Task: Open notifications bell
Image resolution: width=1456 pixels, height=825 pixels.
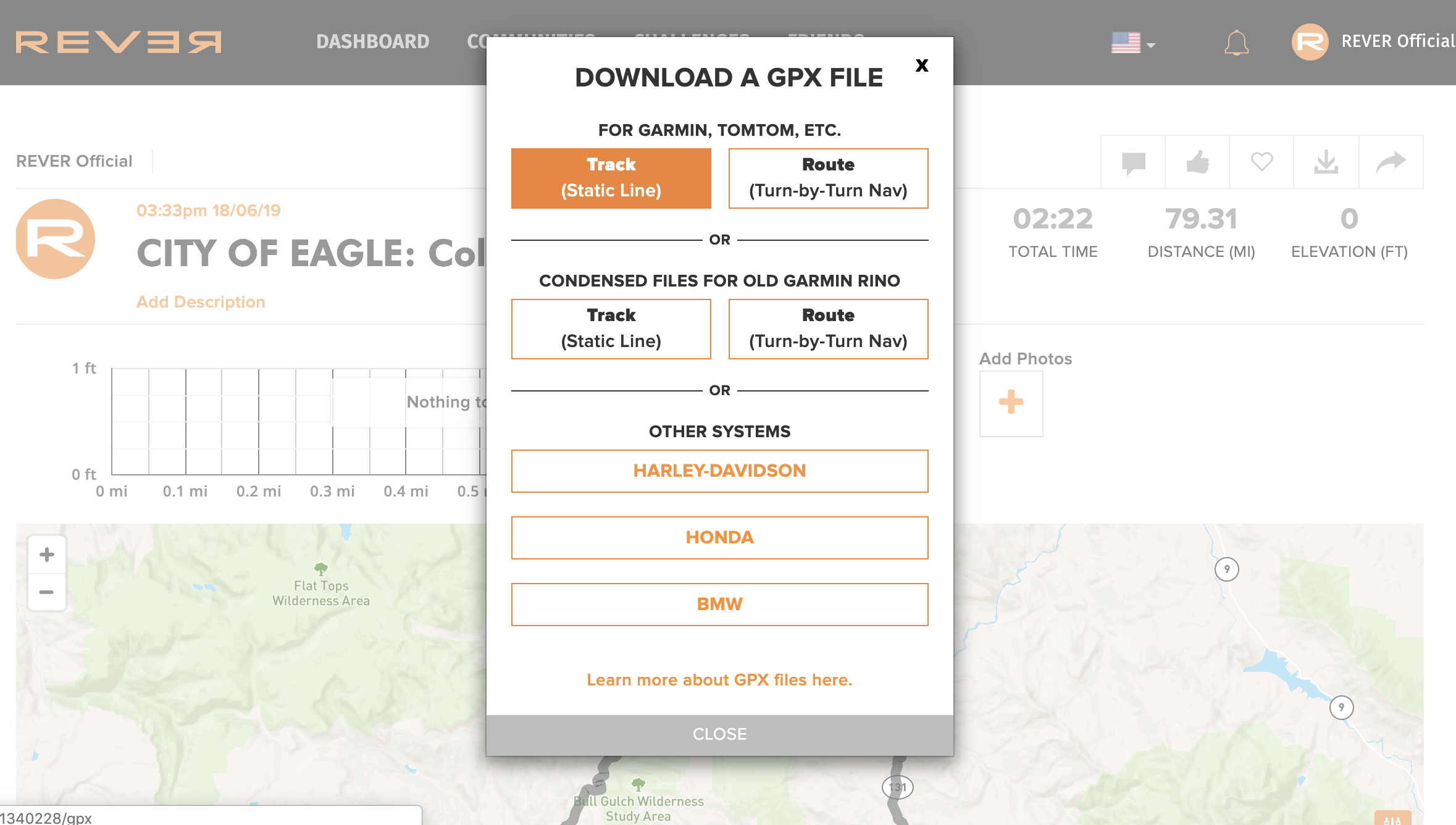Action: (1237, 43)
